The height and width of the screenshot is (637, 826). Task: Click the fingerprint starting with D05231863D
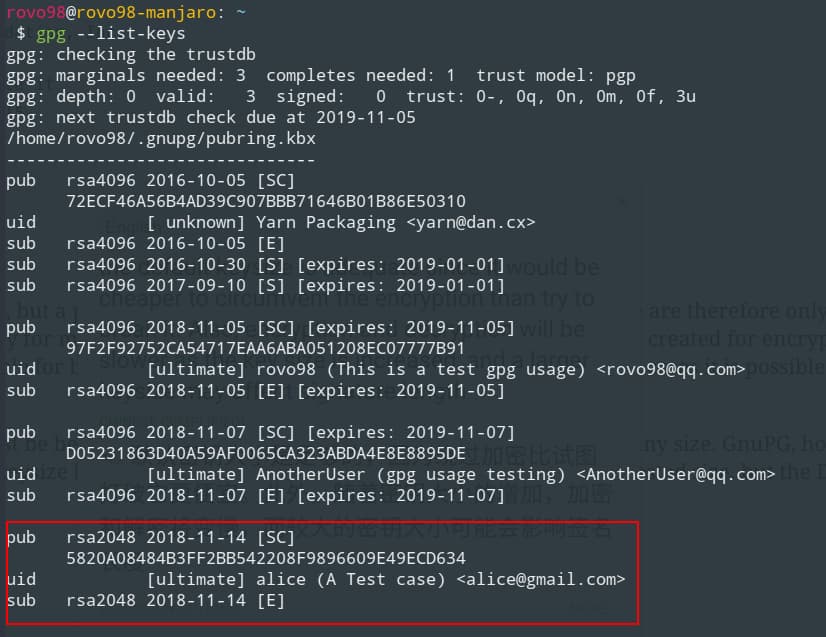[265, 453]
